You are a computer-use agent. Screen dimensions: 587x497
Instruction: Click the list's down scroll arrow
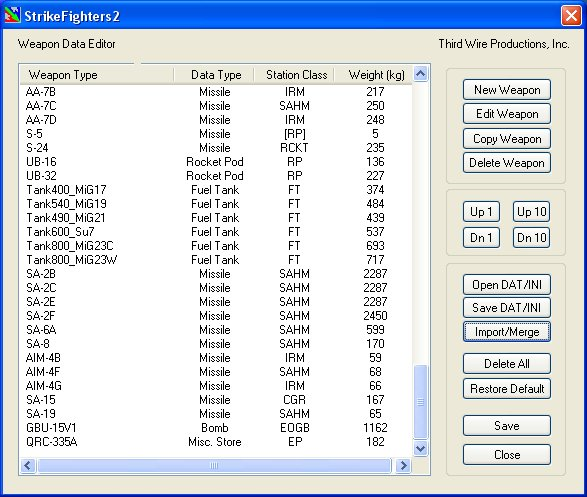pos(420,448)
